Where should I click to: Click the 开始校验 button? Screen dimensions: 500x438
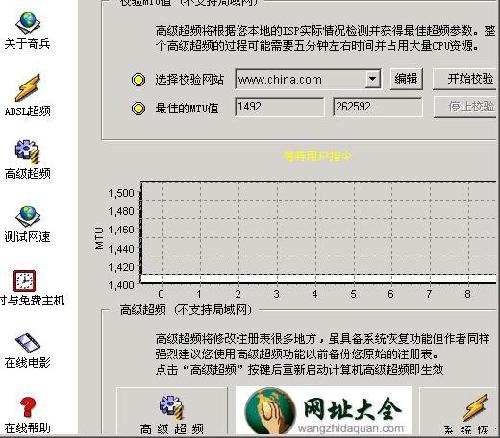point(465,79)
